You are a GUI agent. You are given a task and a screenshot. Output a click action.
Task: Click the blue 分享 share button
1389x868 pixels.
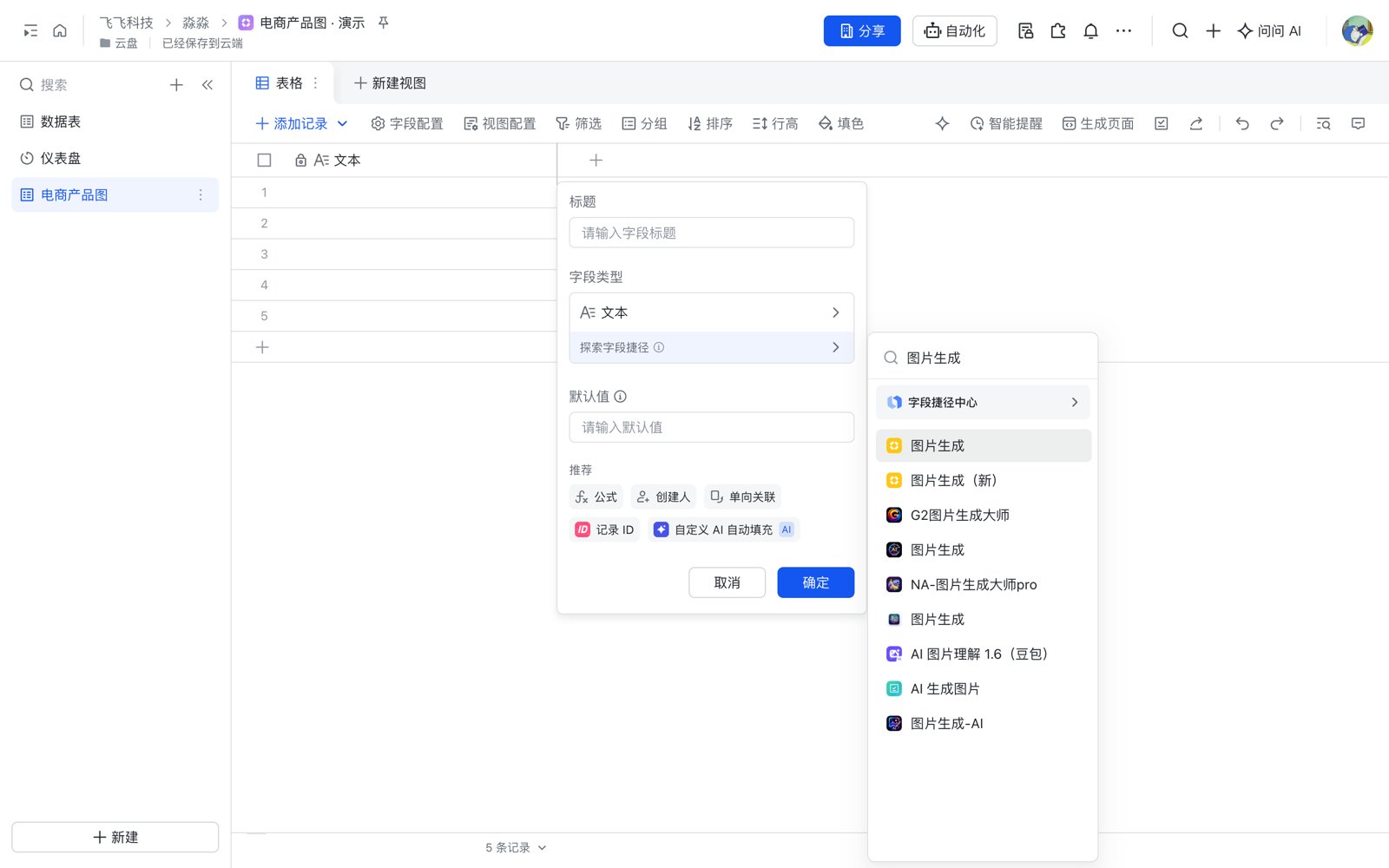862,31
